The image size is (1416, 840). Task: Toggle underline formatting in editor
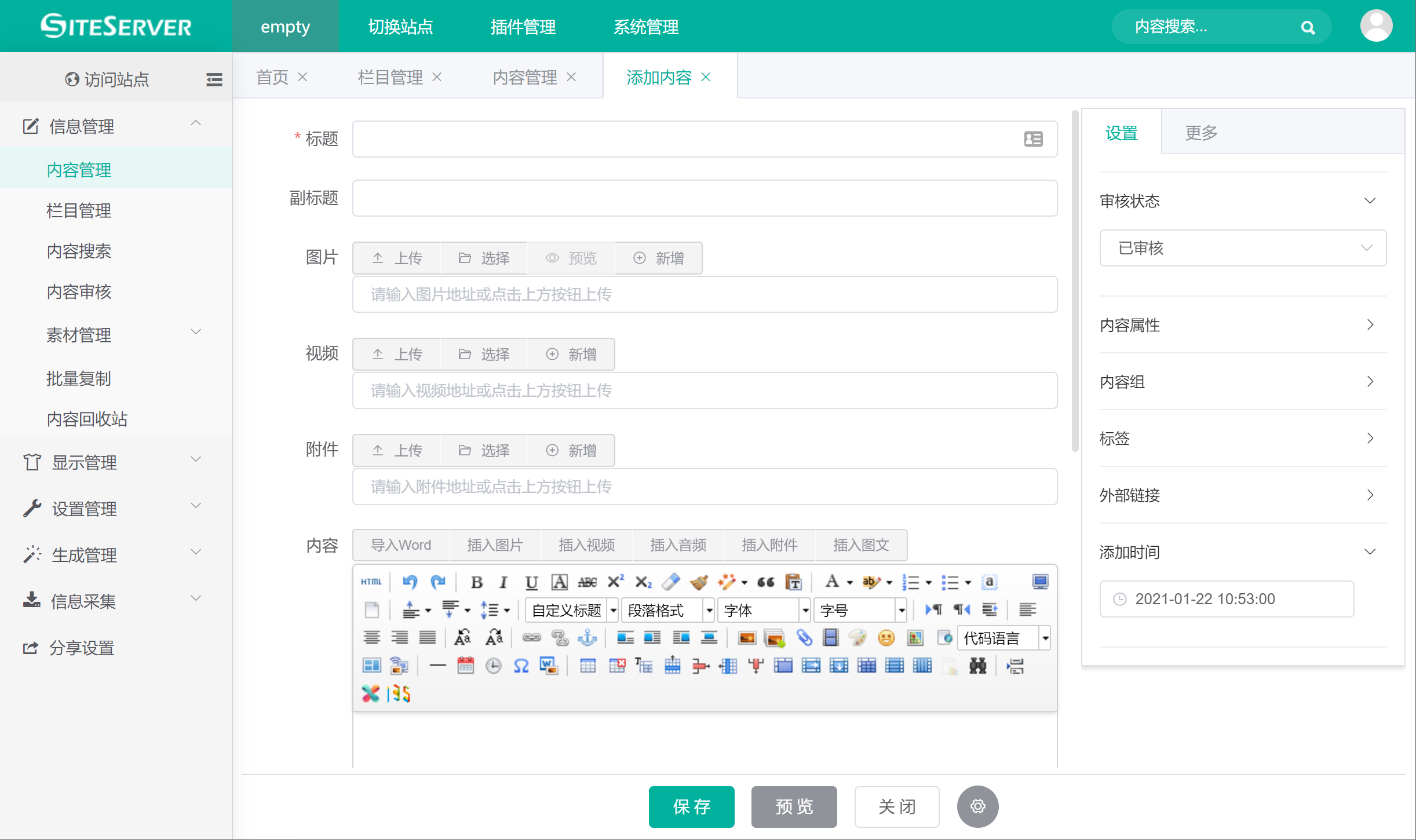[x=531, y=582]
